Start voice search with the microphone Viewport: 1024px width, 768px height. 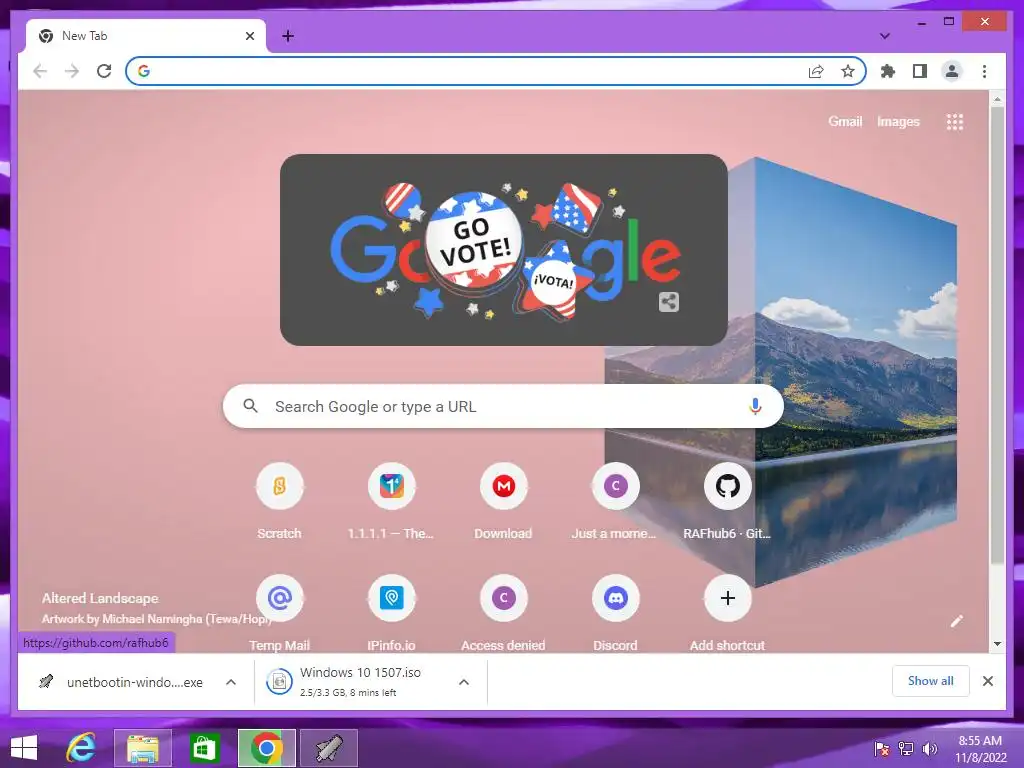755,406
